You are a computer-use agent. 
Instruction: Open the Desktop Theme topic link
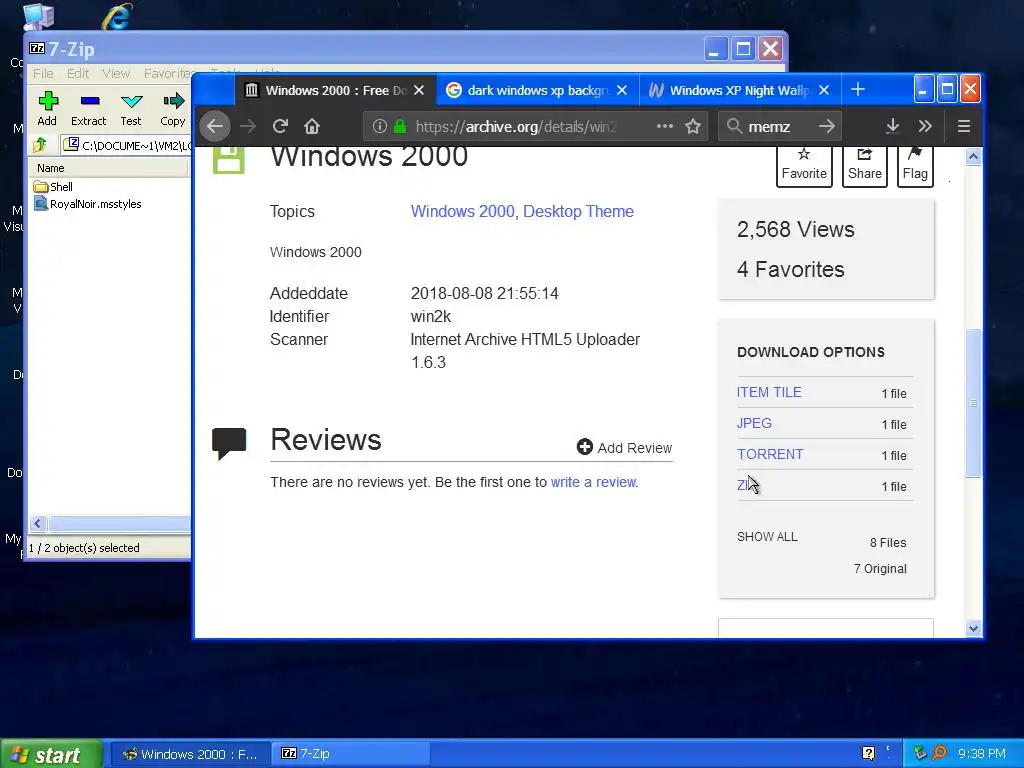[579, 211]
